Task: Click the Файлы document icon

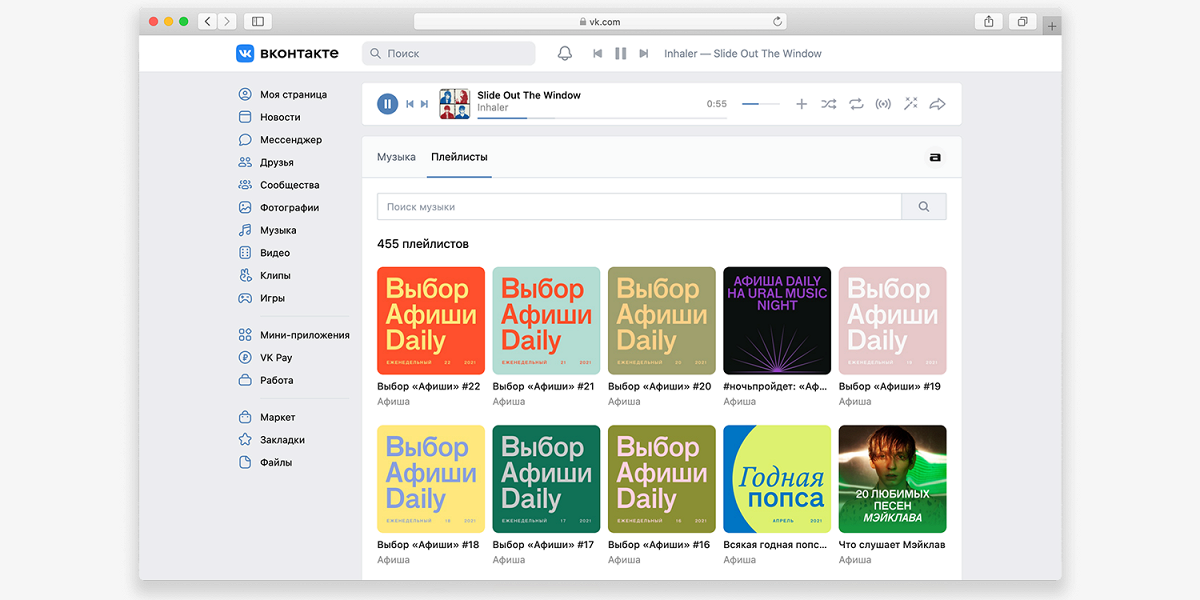Action: [245, 463]
